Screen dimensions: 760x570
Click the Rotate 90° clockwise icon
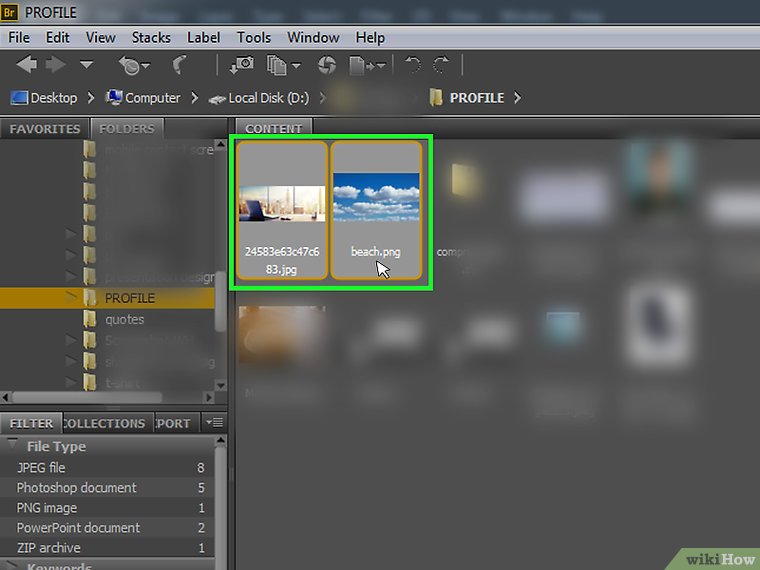point(441,65)
